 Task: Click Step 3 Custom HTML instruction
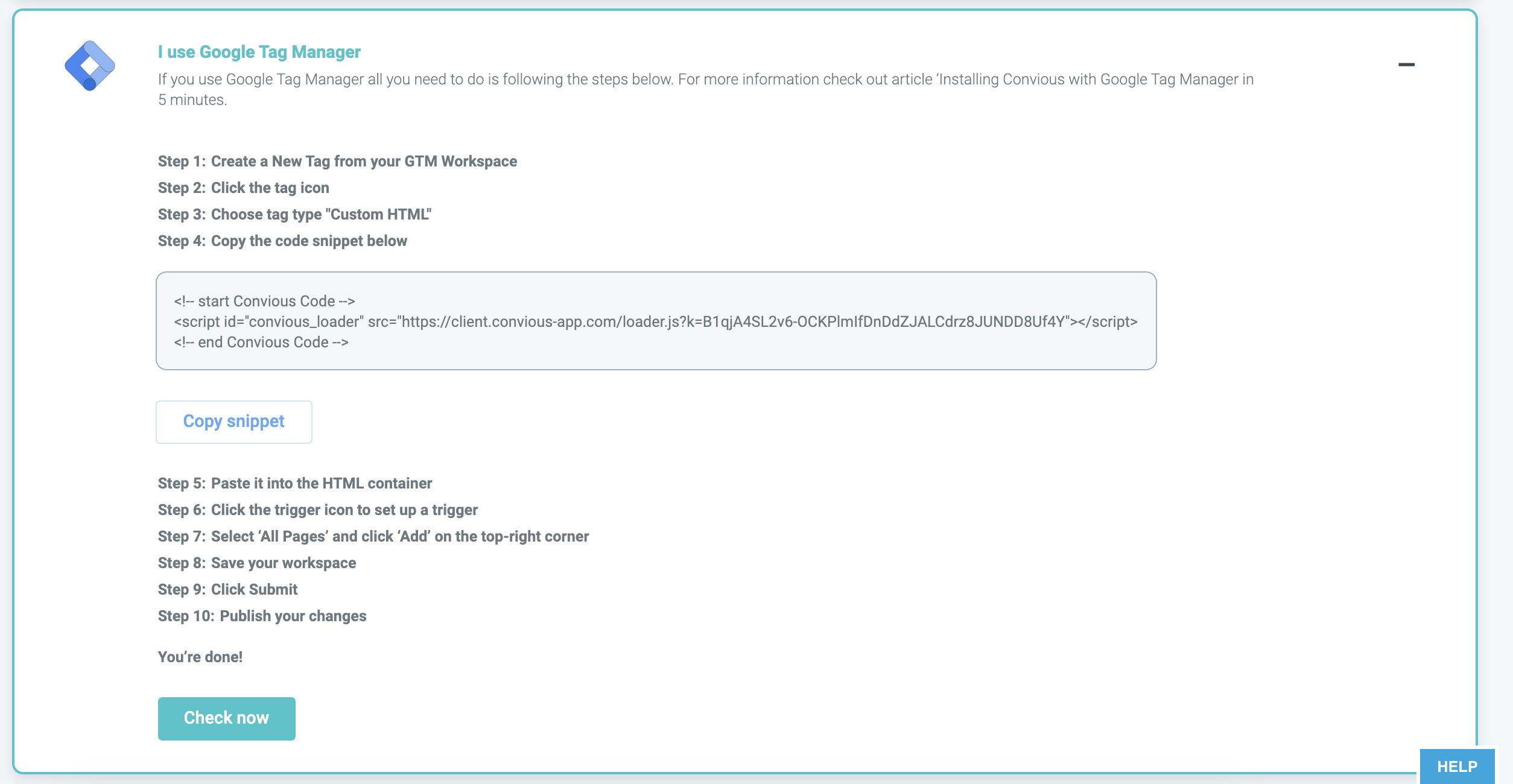[x=294, y=214]
